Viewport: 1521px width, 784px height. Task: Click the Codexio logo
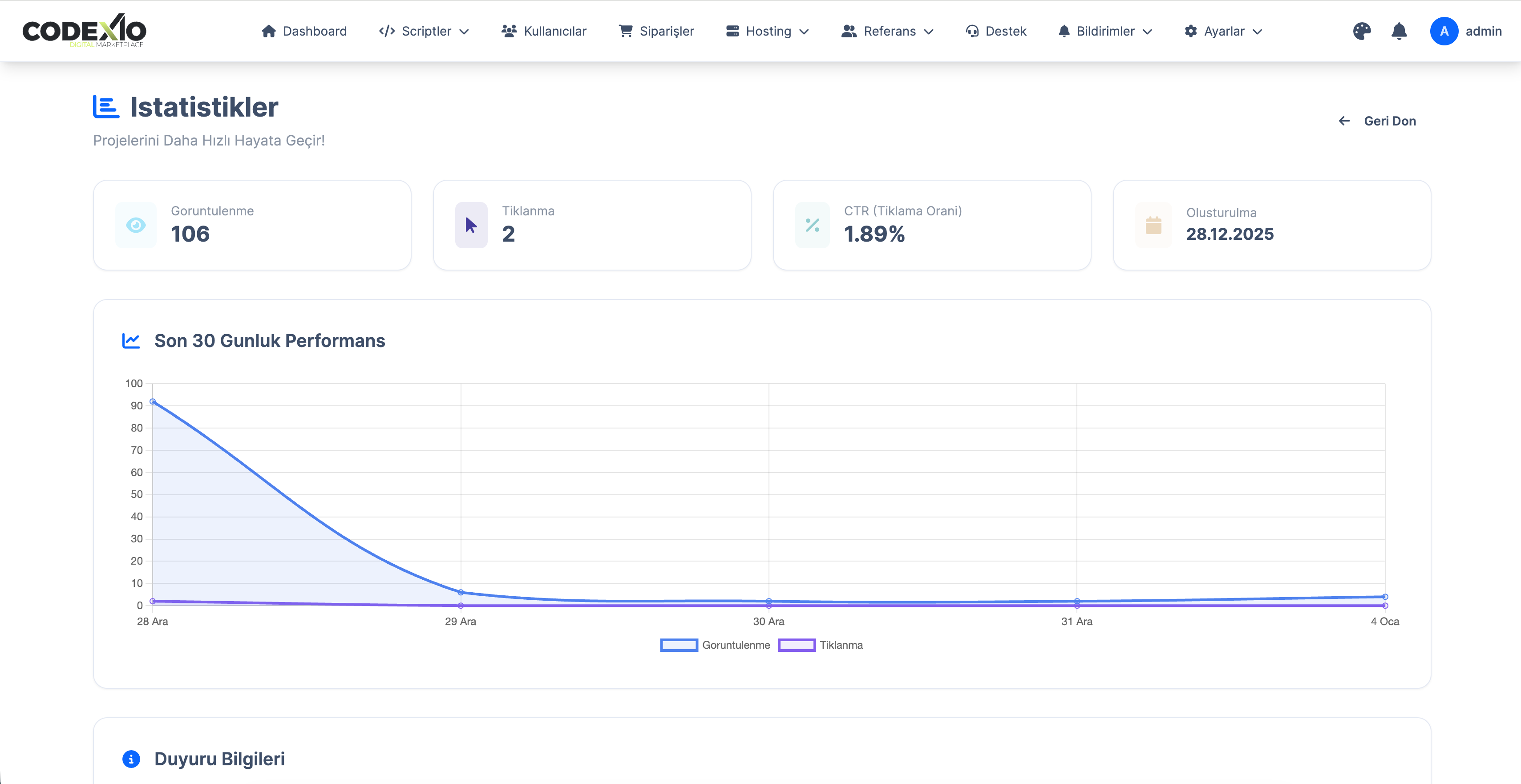click(x=85, y=31)
